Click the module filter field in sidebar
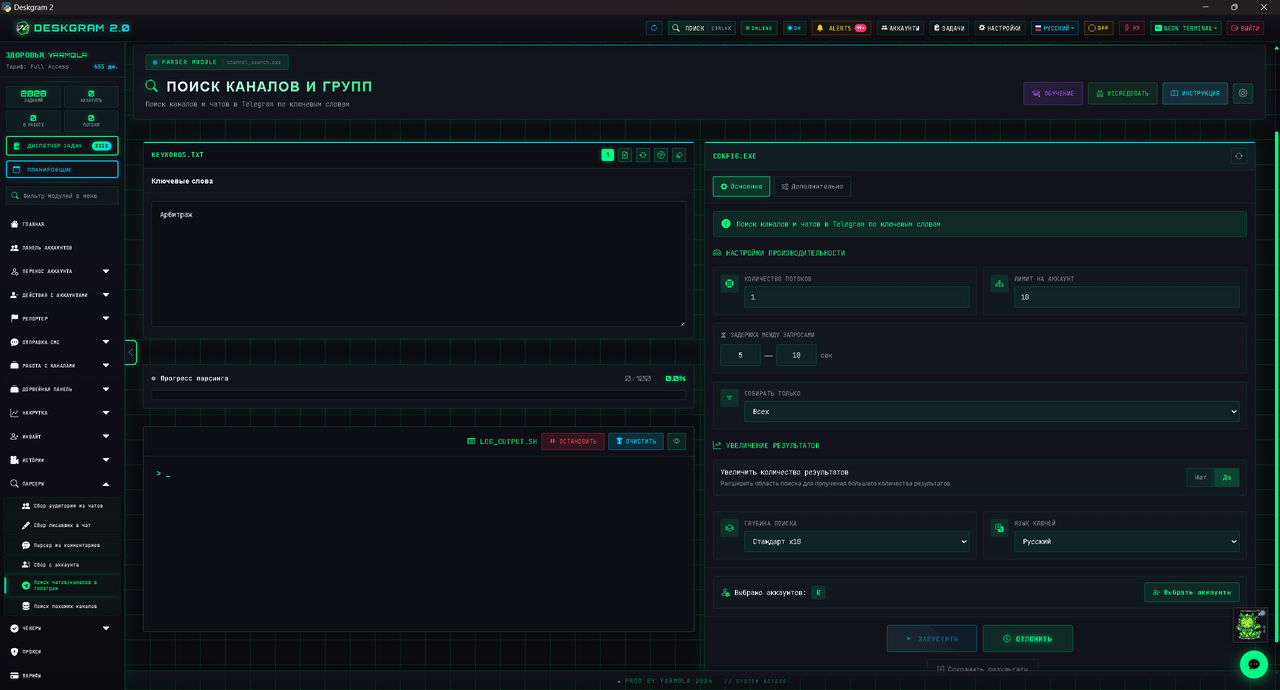The width and height of the screenshot is (1280, 690). (x=62, y=196)
